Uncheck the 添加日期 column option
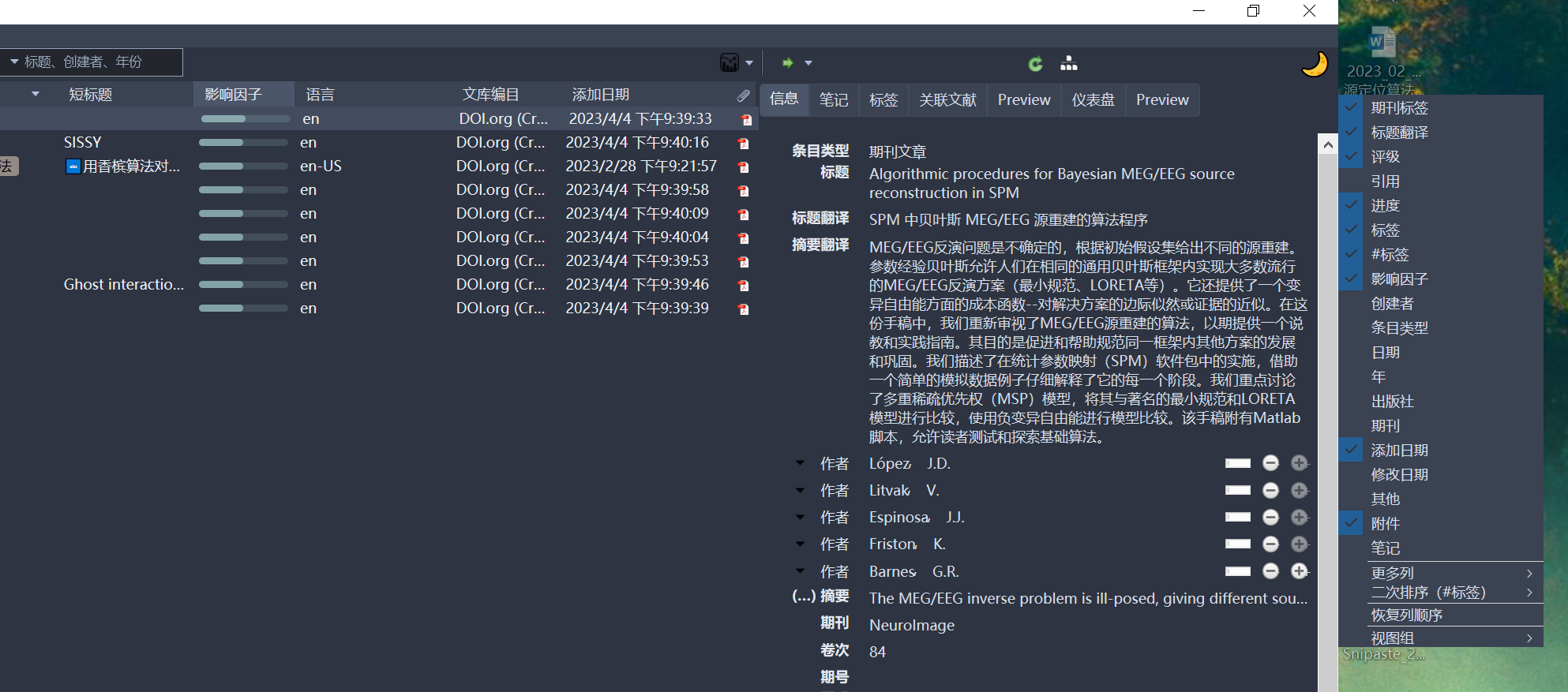The image size is (1568, 692). (x=1441, y=451)
